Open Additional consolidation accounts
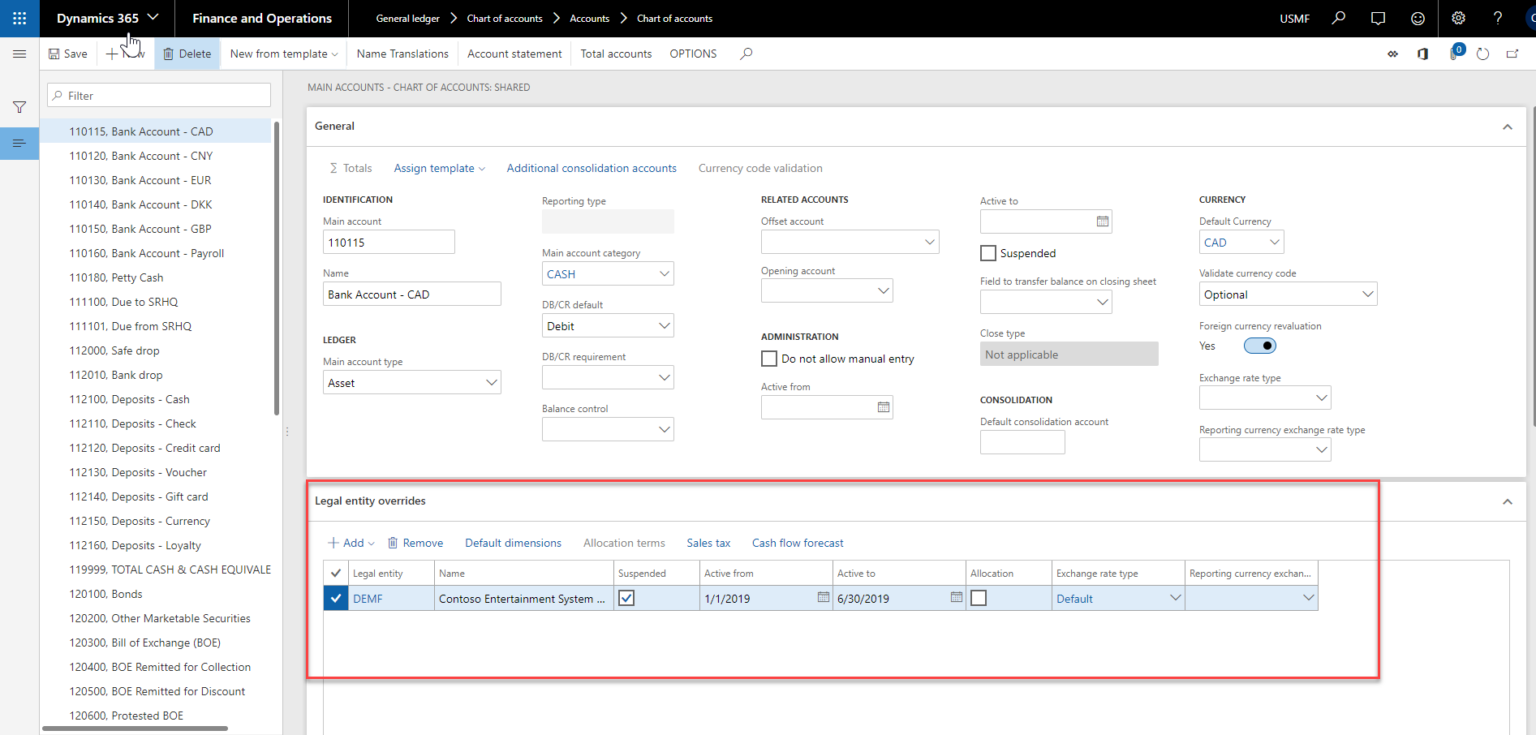 (591, 168)
